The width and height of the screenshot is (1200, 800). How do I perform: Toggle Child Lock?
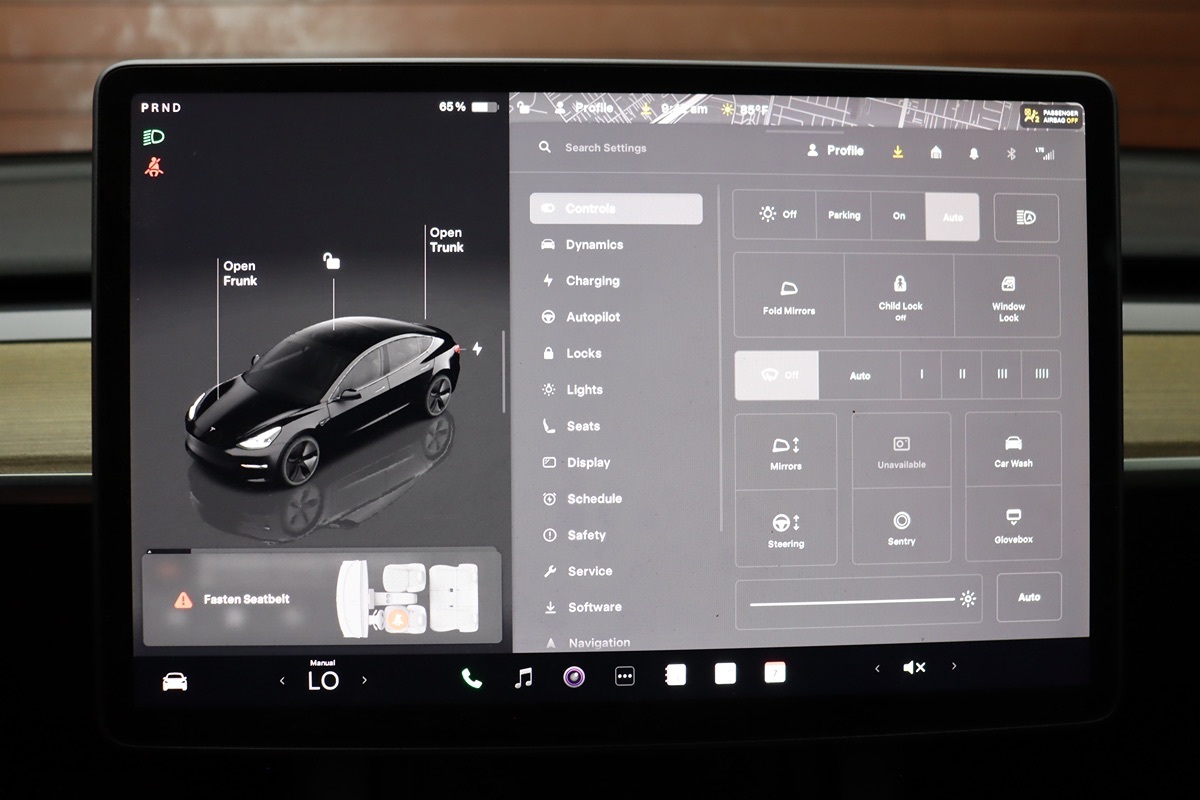(x=900, y=296)
